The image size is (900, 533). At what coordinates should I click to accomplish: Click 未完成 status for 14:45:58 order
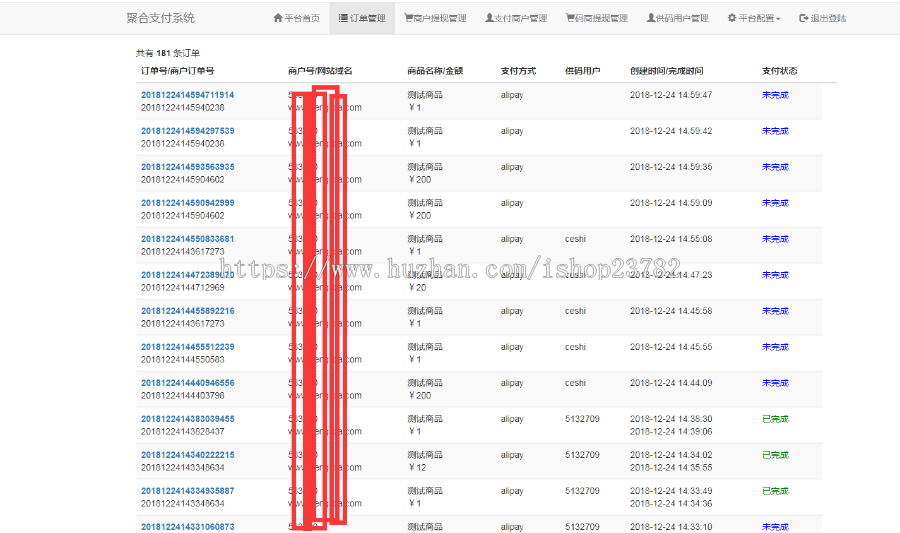click(x=775, y=312)
